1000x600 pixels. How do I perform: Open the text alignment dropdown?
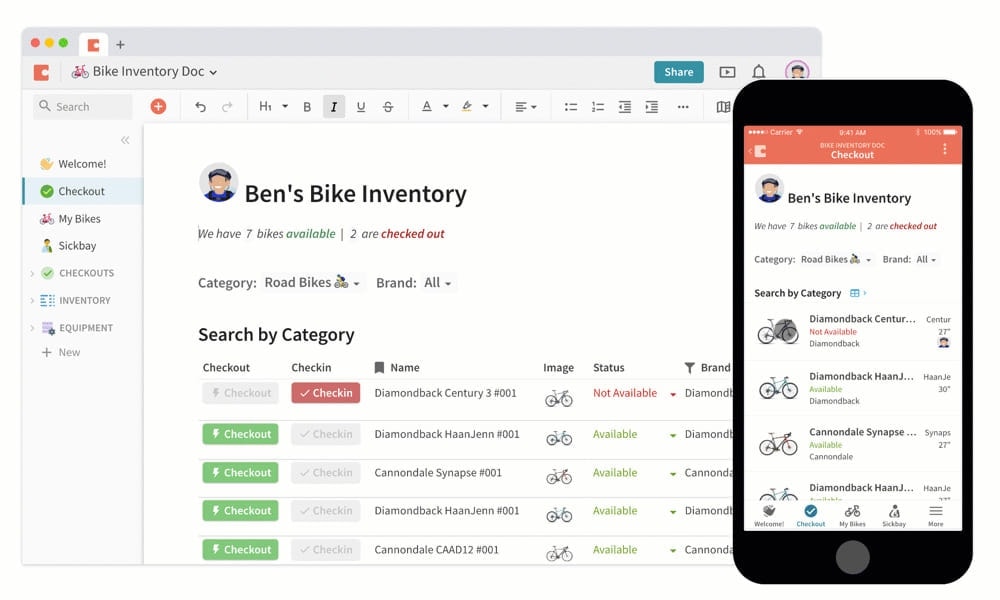pyautogui.click(x=526, y=106)
